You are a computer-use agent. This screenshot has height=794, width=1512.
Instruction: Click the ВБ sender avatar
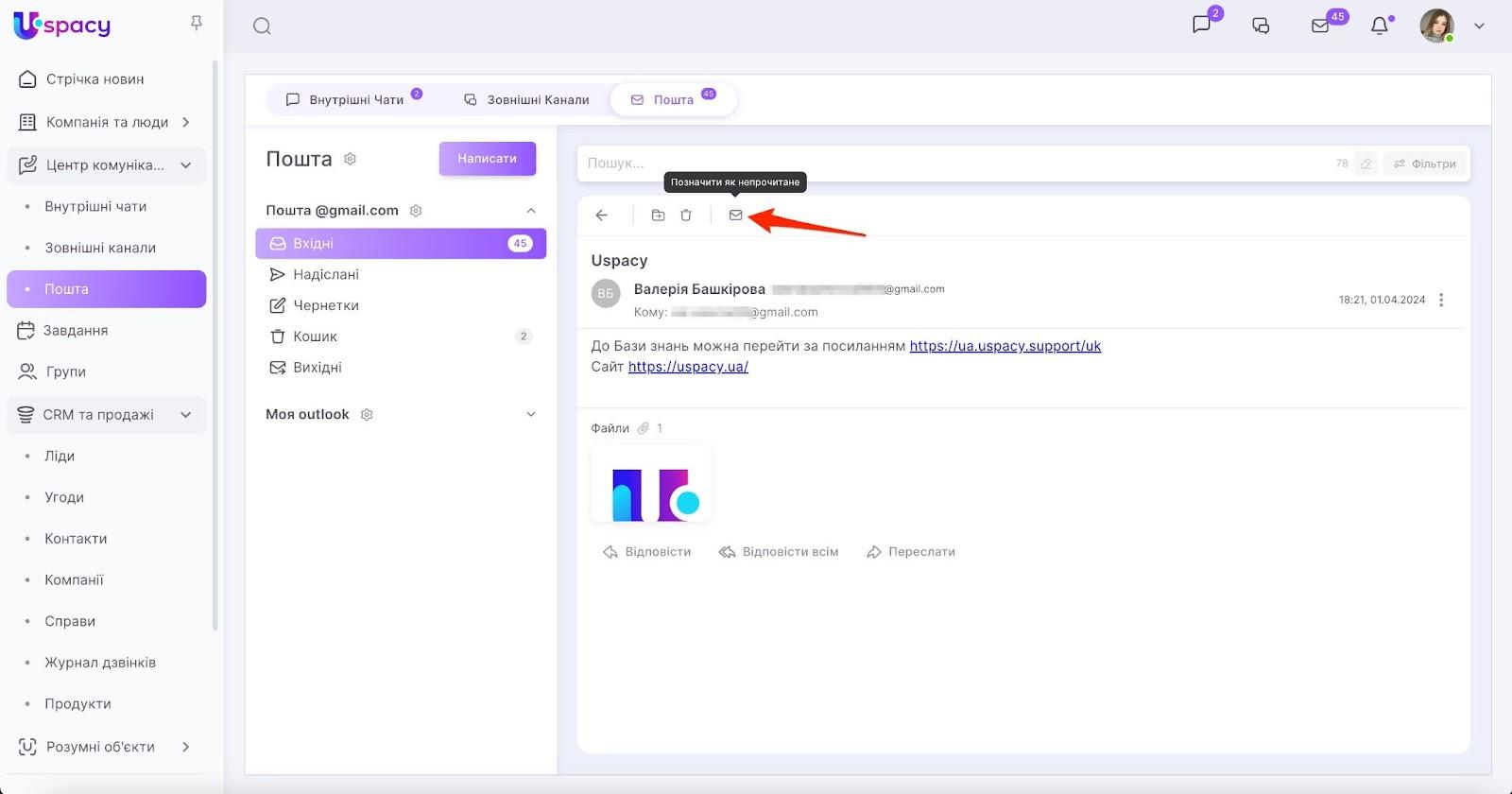click(x=606, y=294)
